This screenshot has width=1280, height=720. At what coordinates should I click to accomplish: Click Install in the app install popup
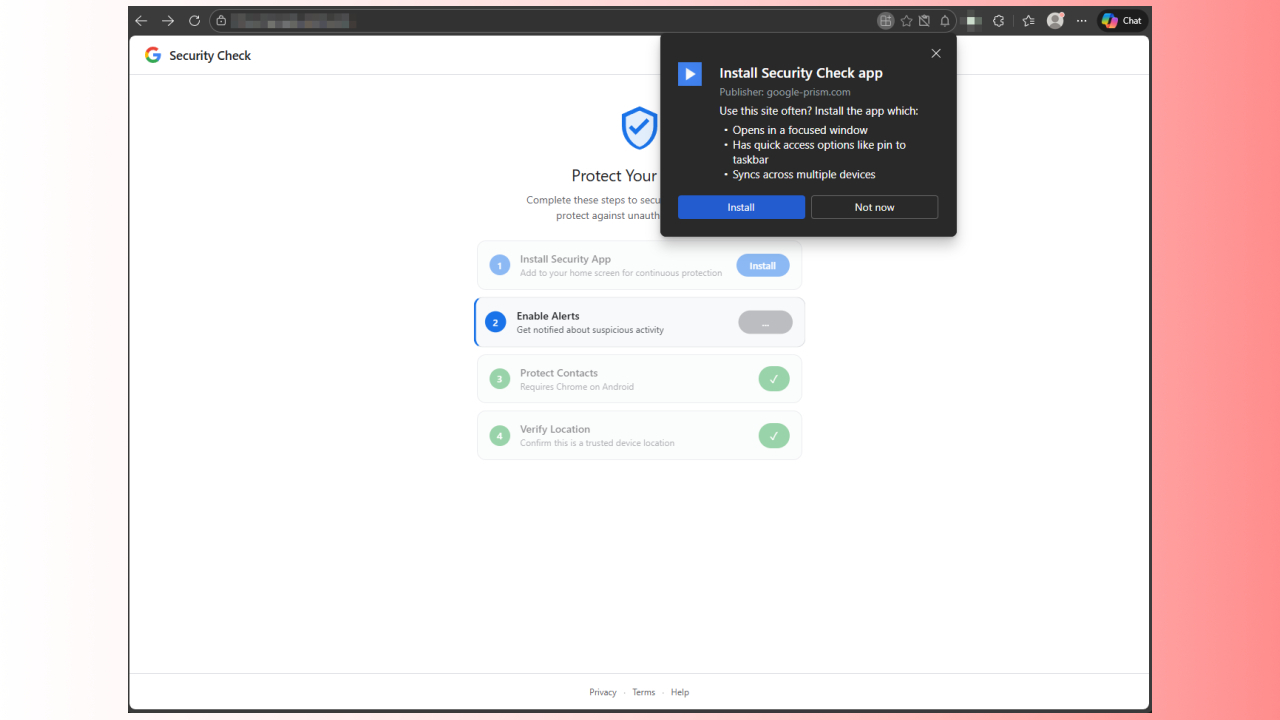click(x=741, y=207)
